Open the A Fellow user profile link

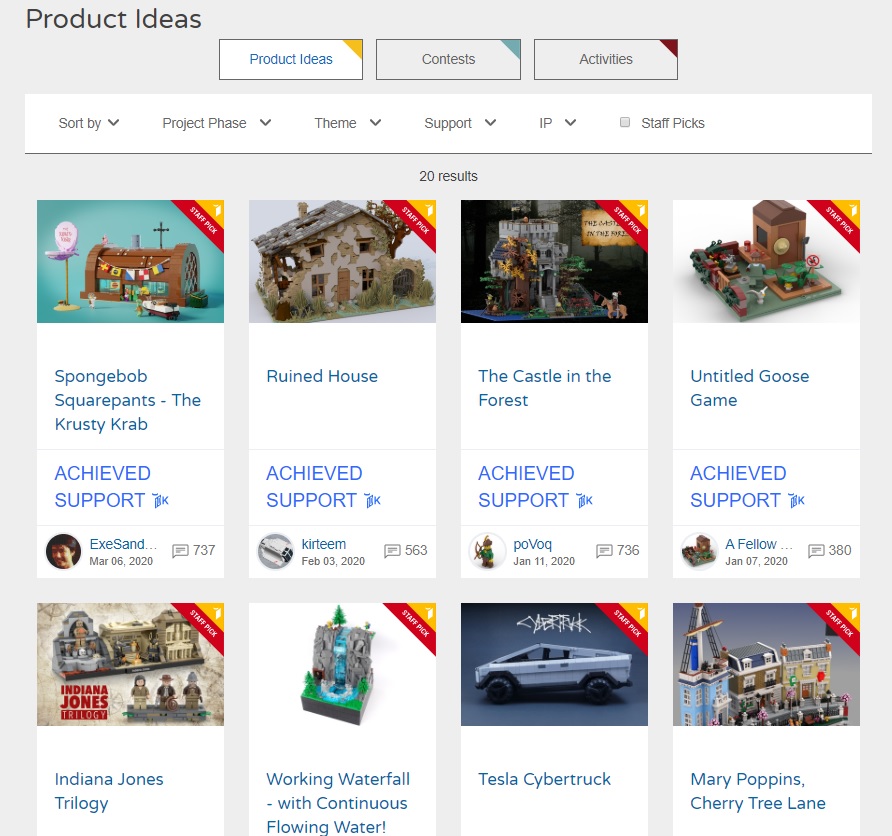tap(759, 544)
